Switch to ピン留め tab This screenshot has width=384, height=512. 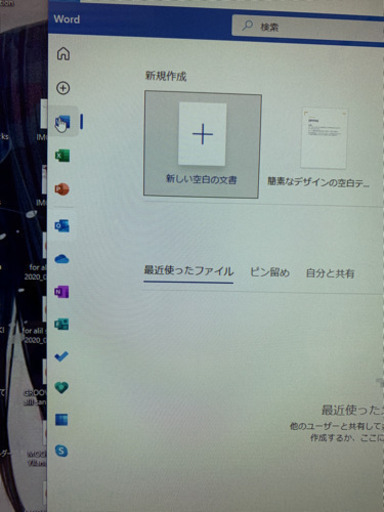point(270,272)
